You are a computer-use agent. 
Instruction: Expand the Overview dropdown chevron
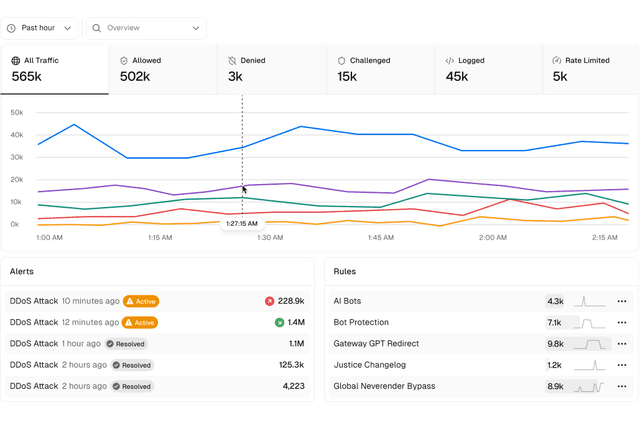point(196,28)
